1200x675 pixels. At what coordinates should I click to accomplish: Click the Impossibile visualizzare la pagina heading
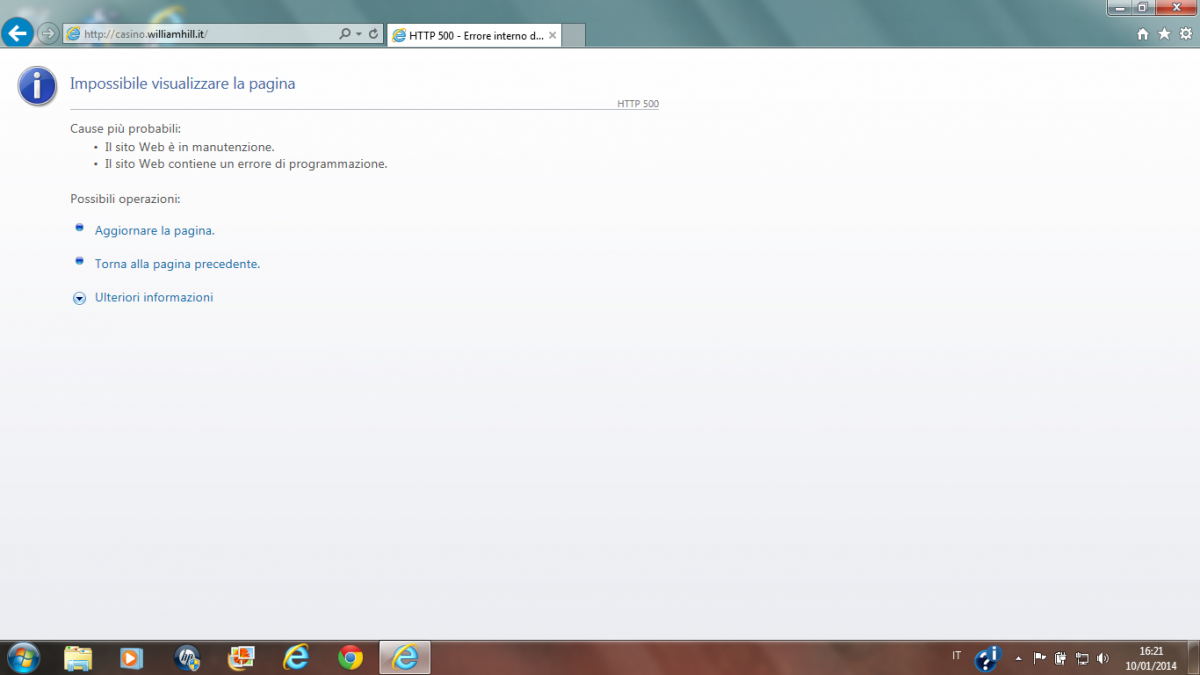pos(183,84)
